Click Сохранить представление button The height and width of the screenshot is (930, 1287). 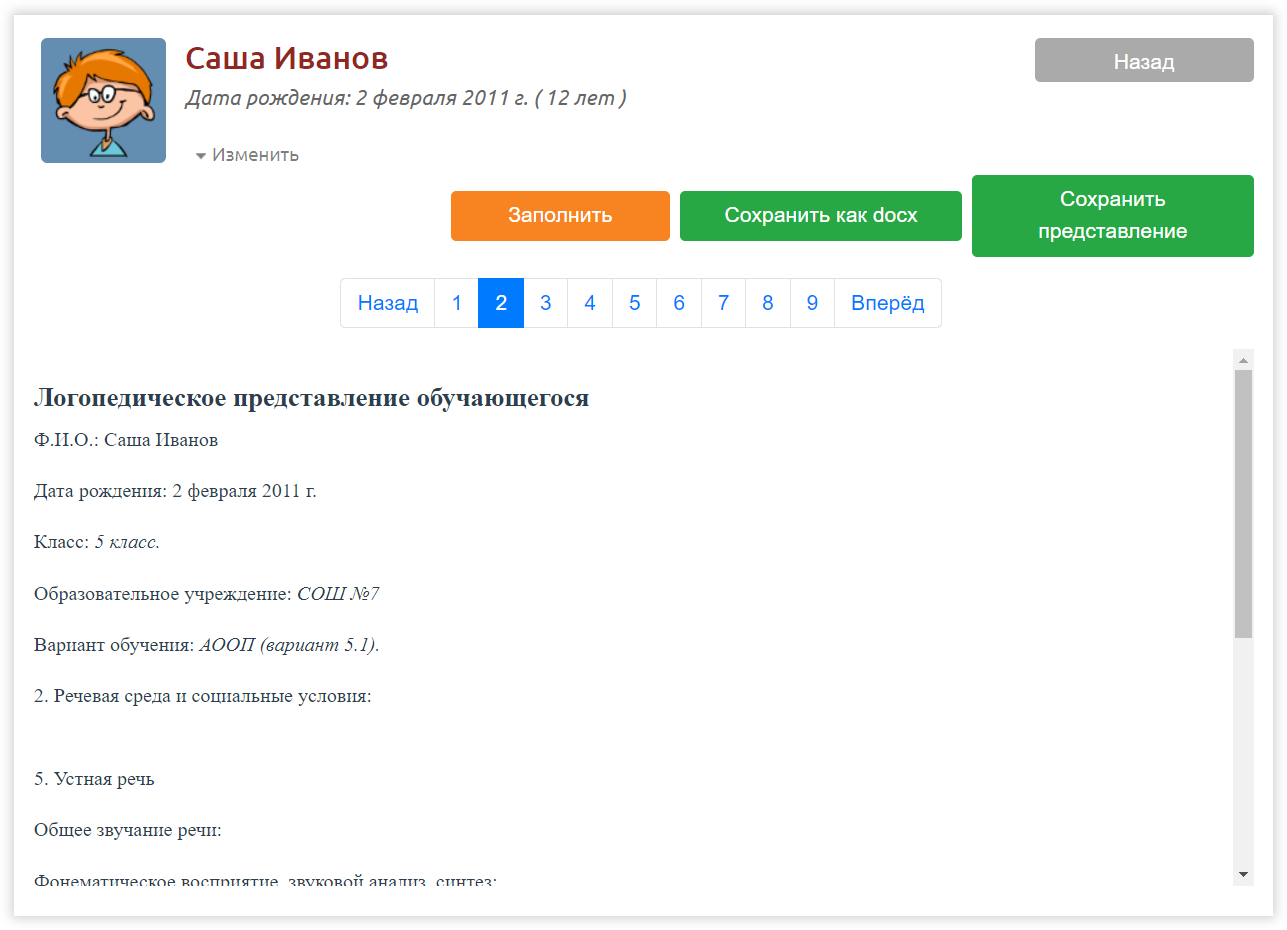1112,216
